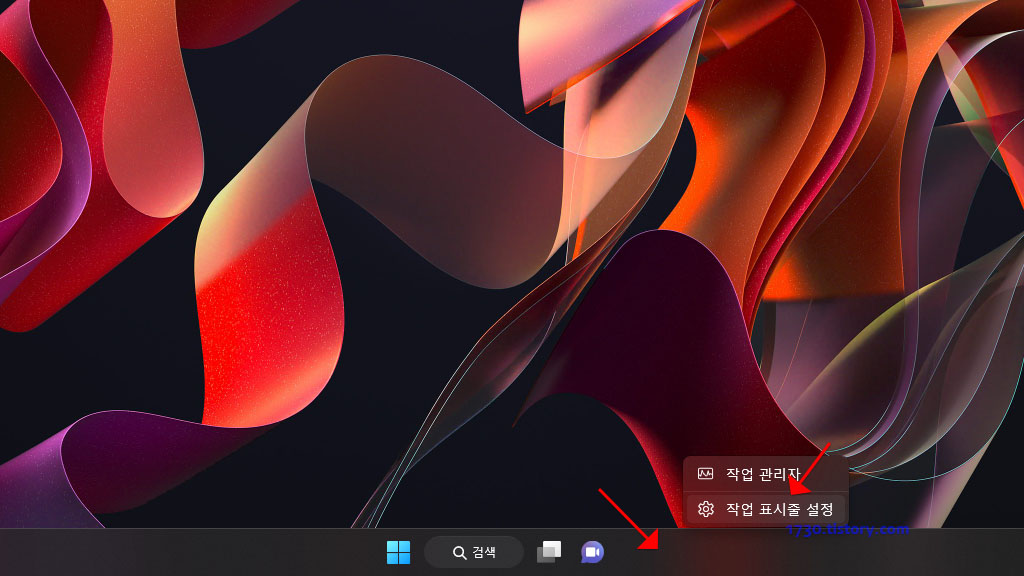Select 작업 관리자 from the context menu
This screenshot has width=1024, height=576.
[x=765, y=474]
